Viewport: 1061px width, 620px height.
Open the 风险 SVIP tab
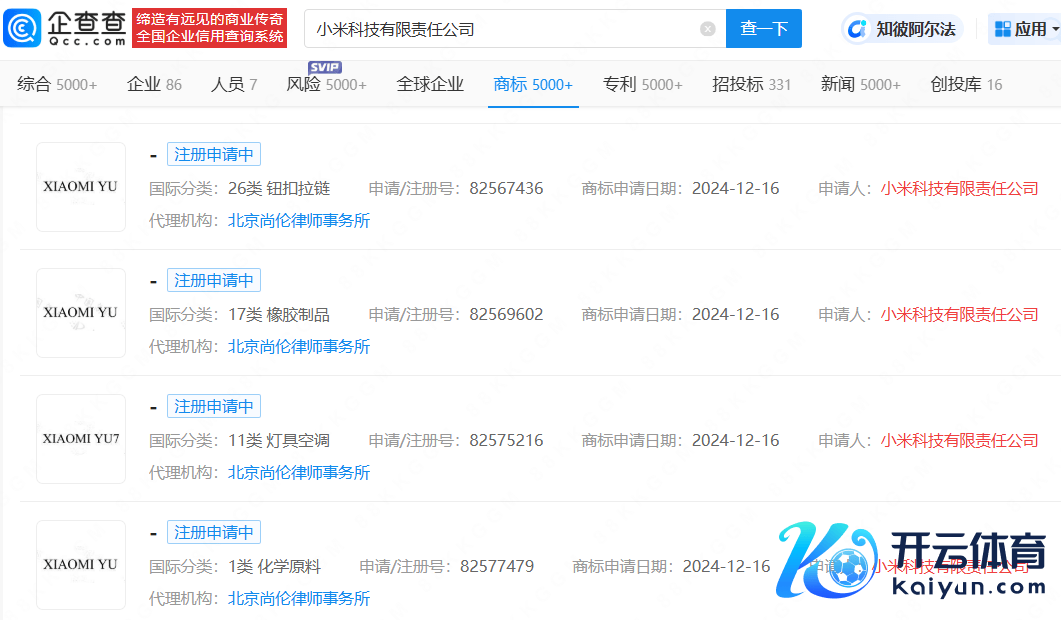click(x=326, y=85)
